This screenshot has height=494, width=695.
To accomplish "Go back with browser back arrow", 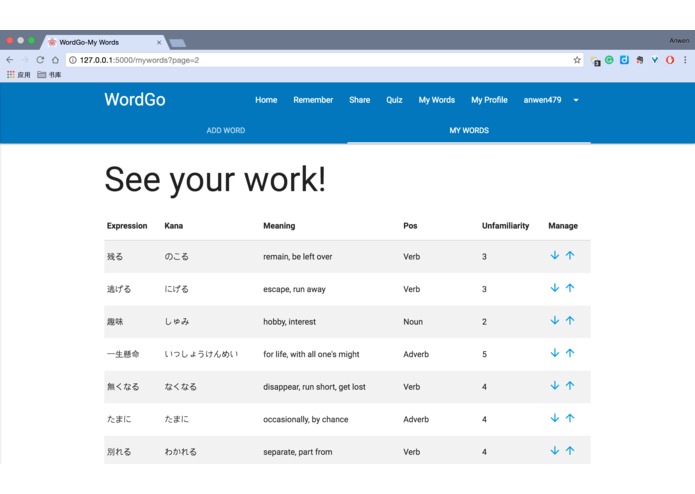I will pos(10,60).
